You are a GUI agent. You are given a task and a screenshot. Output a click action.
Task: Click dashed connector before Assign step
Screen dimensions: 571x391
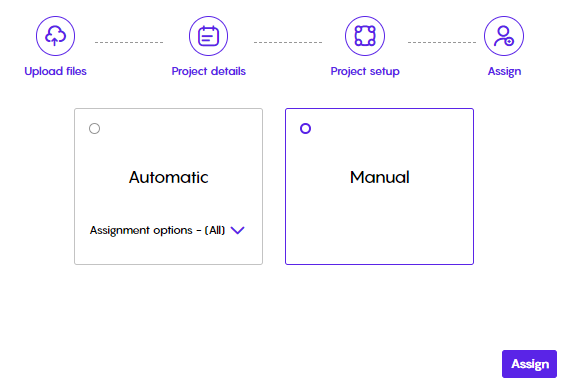click(442, 43)
